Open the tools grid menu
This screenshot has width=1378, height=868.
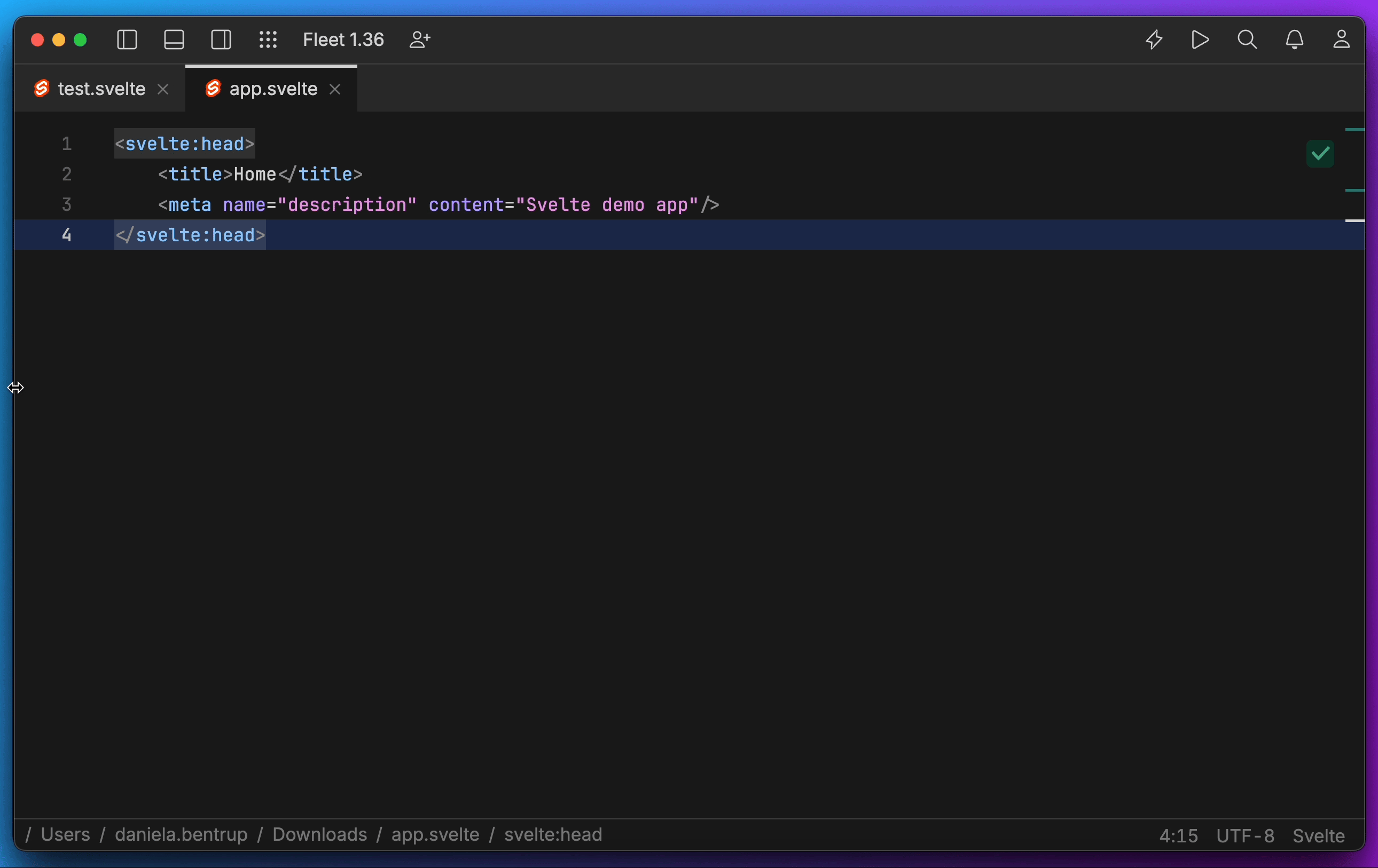268,40
